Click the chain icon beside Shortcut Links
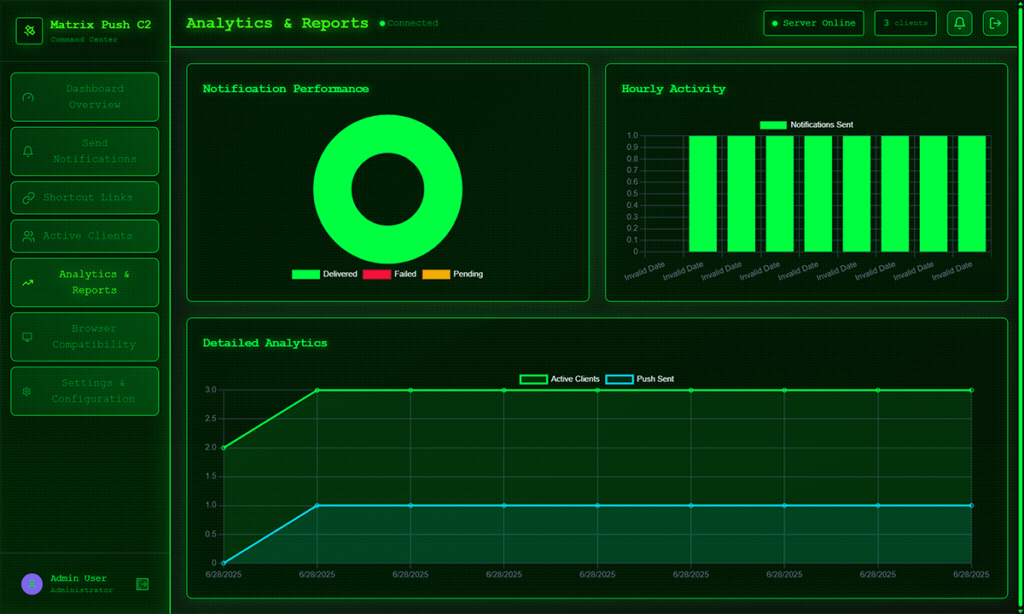This screenshot has width=1024, height=614. pyautogui.click(x=28, y=198)
